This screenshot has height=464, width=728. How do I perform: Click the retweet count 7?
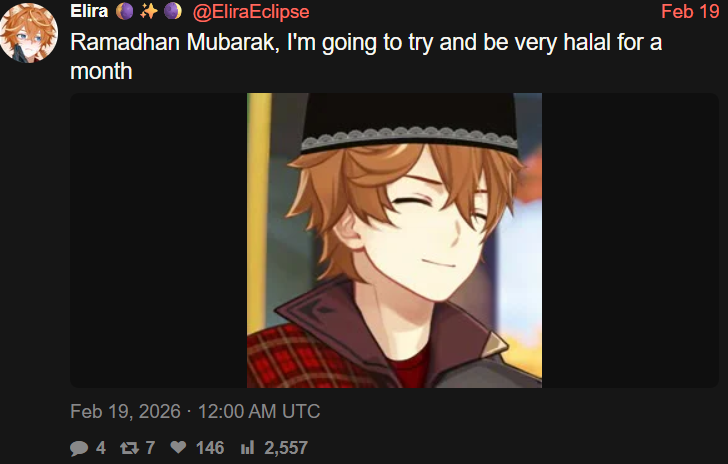click(150, 448)
